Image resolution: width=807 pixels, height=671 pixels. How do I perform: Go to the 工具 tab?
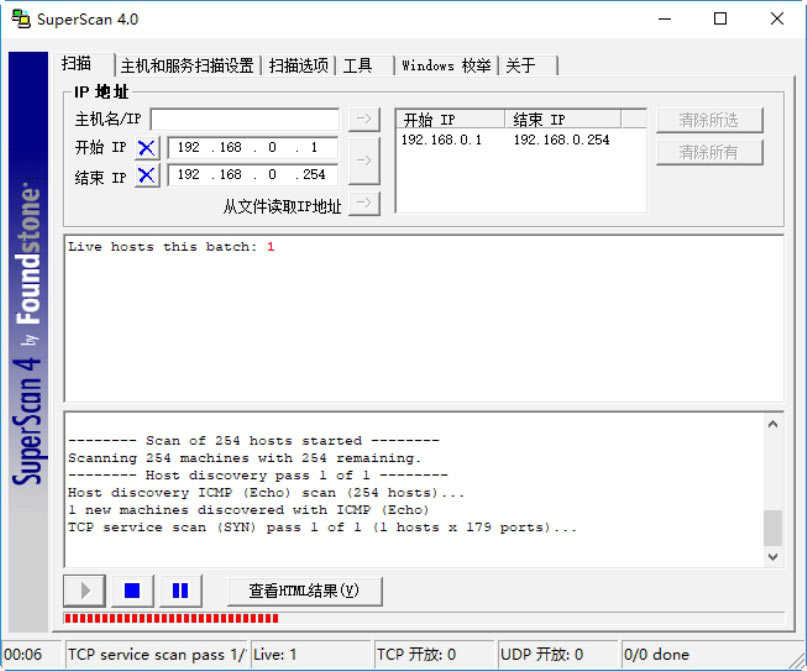(358, 66)
